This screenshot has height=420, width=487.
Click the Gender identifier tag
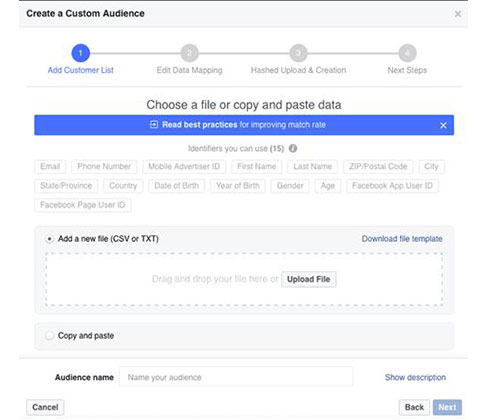pos(290,186)
